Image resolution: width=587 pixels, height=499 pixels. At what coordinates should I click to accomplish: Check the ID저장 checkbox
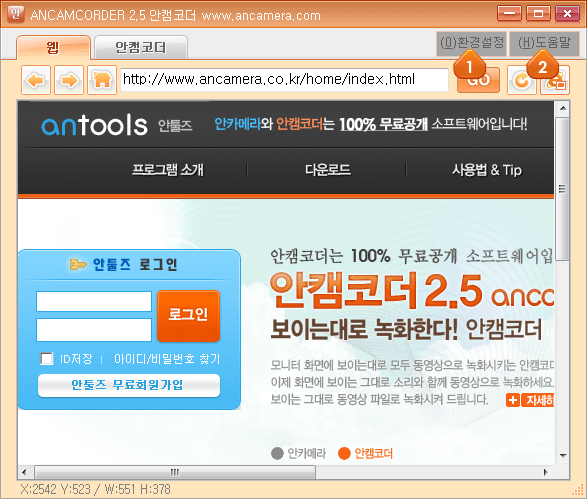(47, 359)
